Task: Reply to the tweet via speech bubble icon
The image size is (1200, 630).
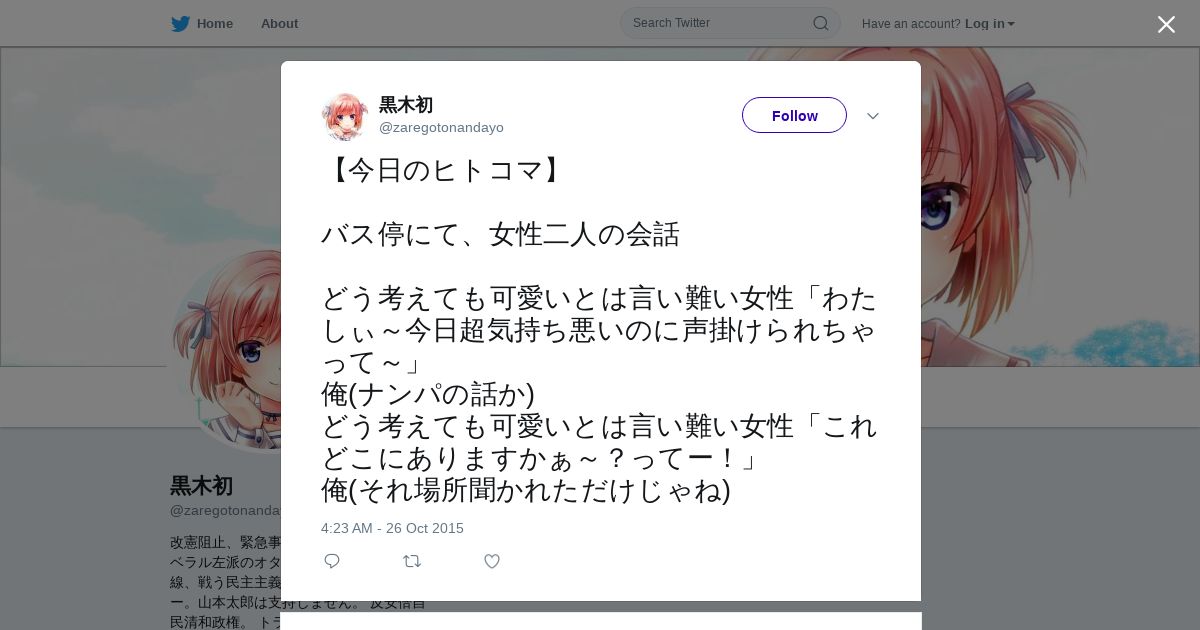Action: pos(332,561)
